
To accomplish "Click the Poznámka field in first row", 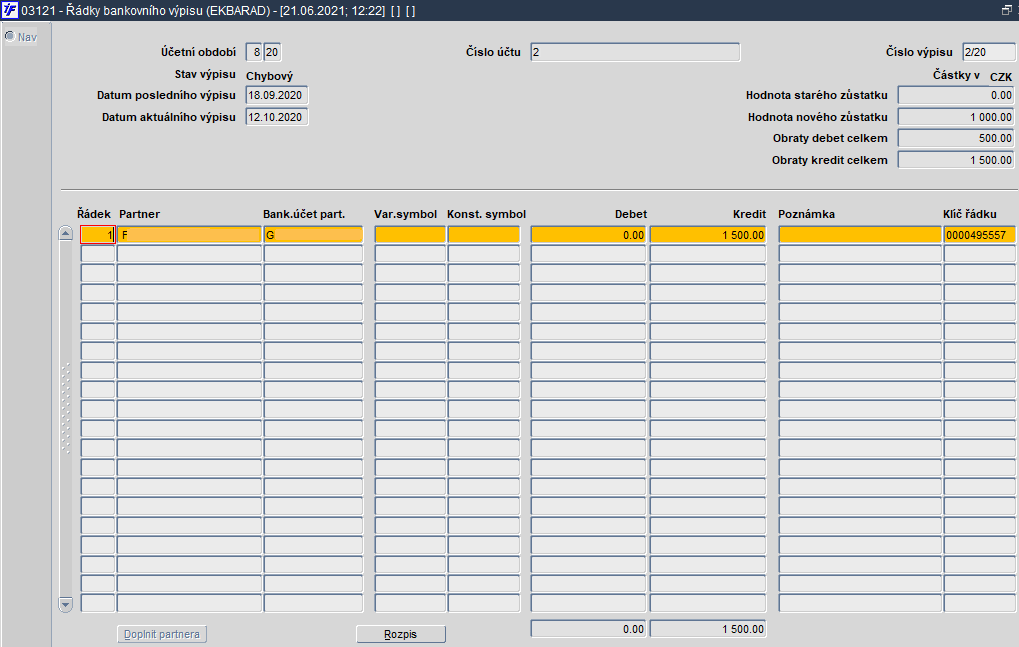I will [860, 235].
